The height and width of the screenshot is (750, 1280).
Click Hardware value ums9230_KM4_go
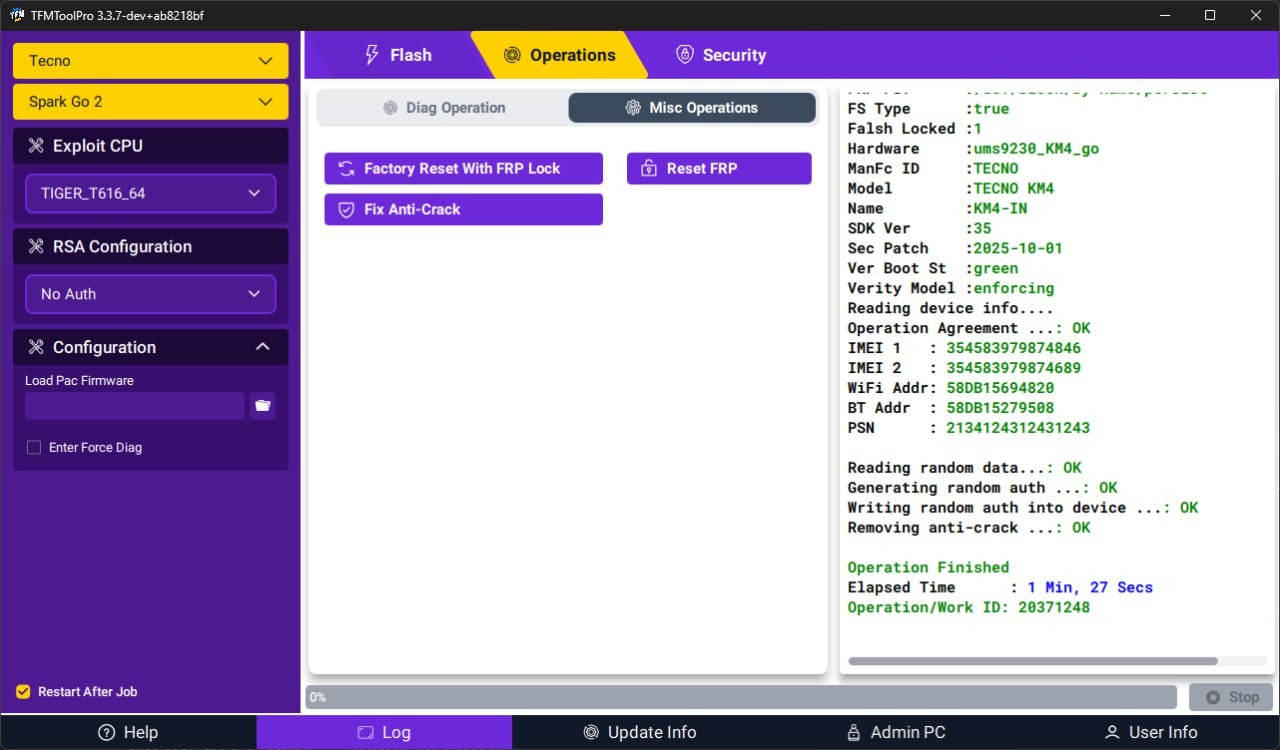coord(1036,148)
